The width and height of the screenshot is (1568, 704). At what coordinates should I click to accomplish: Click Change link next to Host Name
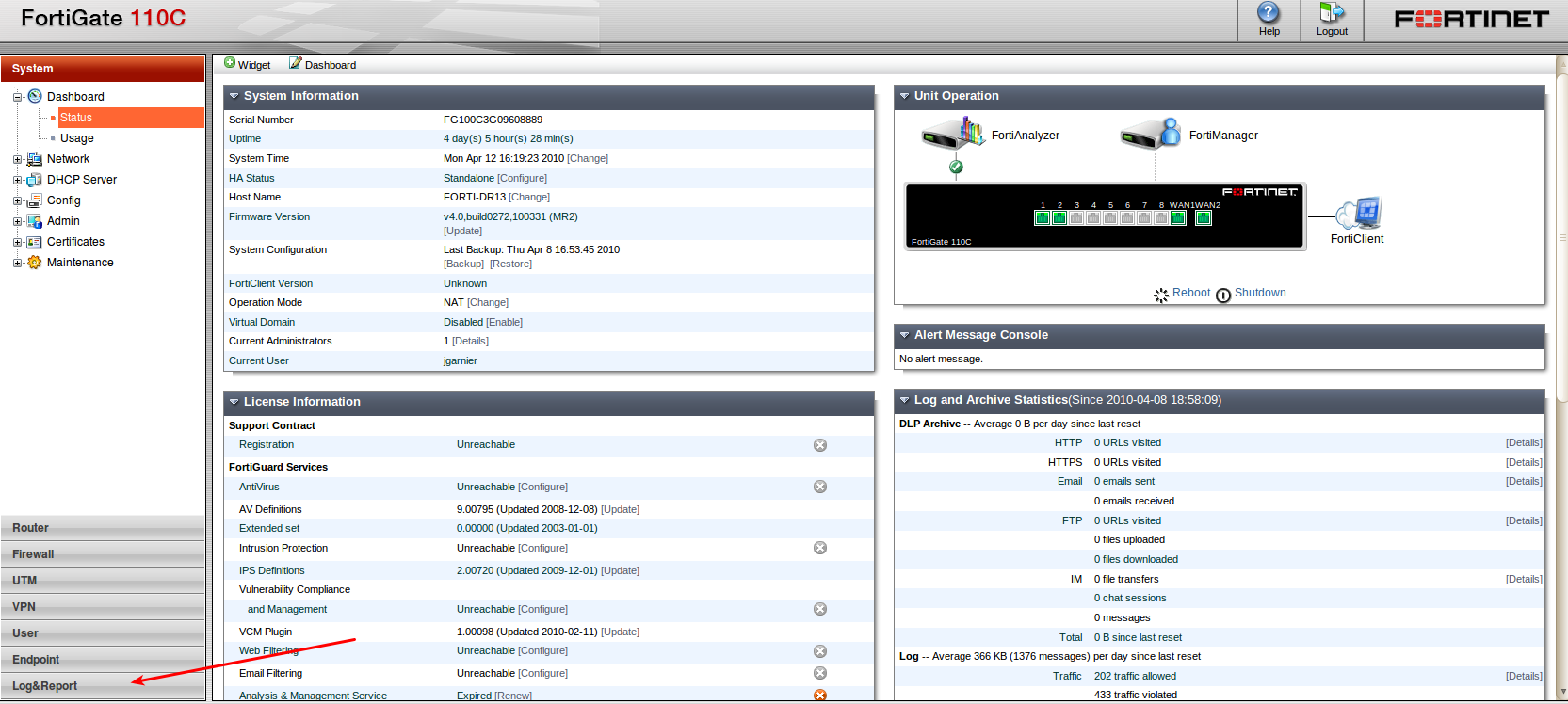tap(529, 198)
